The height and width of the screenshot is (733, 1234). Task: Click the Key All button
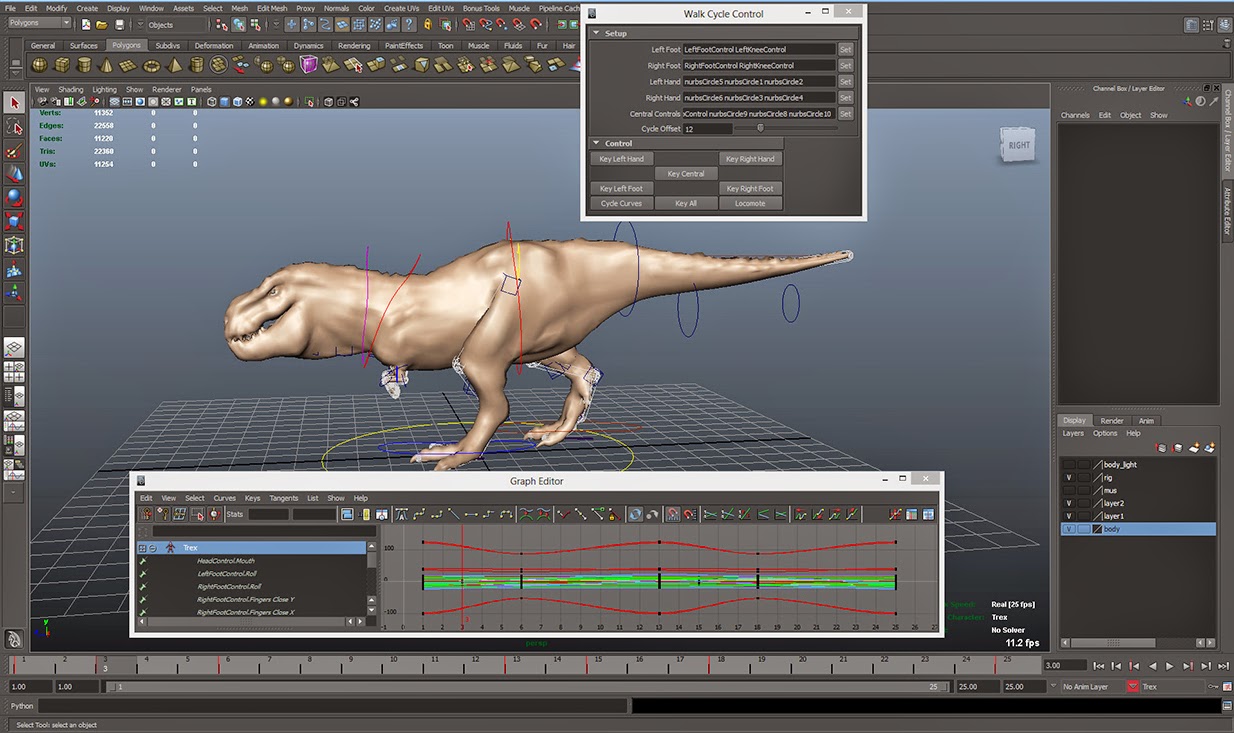click(x=686, y=203)
